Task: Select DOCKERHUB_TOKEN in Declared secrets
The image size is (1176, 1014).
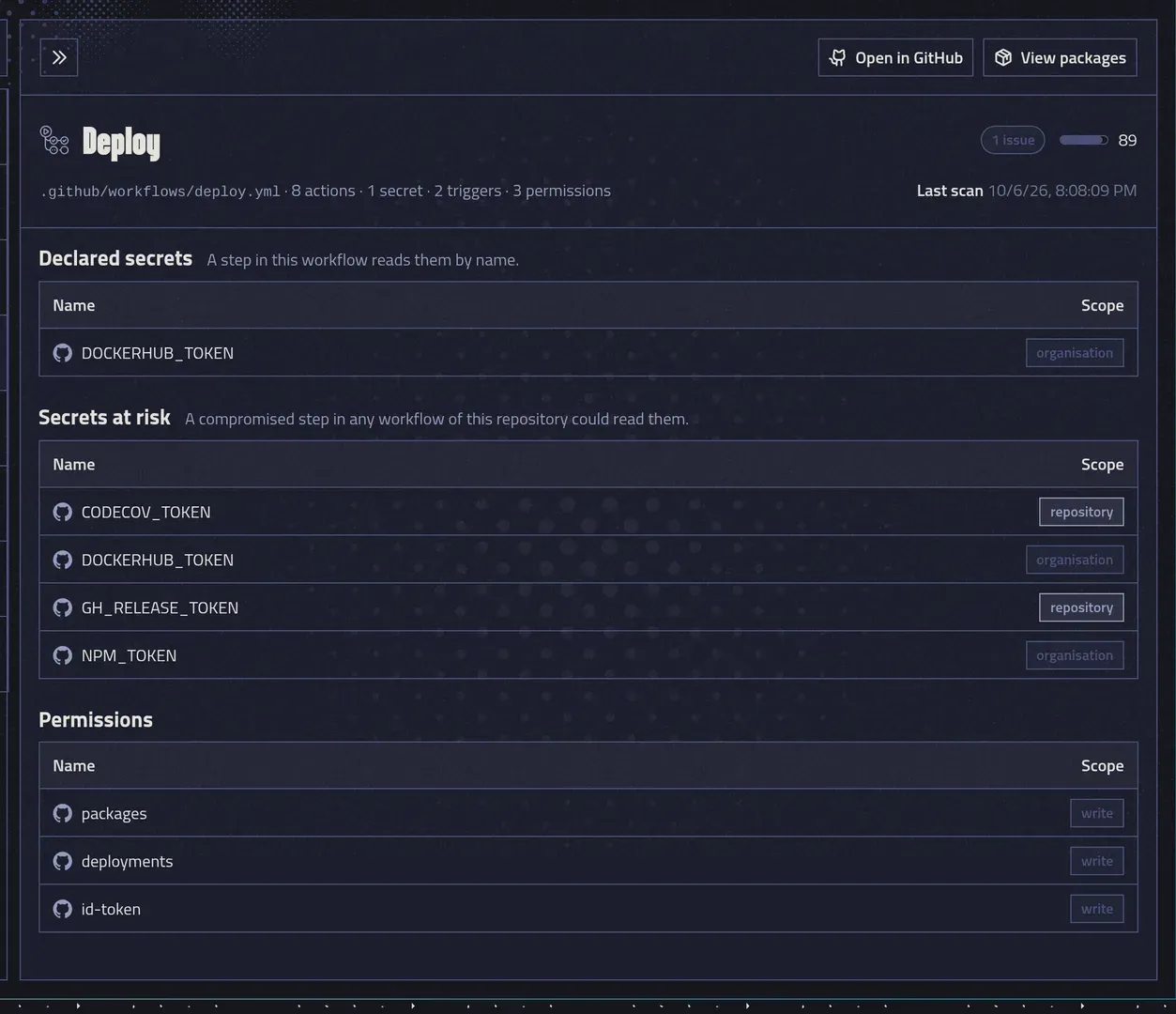Action: point(158,353)
